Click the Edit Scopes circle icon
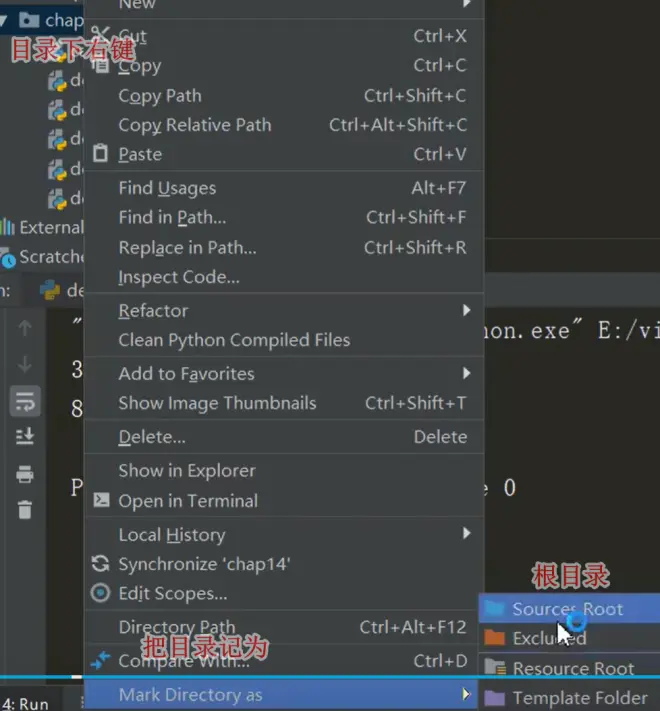 point(100,593)
